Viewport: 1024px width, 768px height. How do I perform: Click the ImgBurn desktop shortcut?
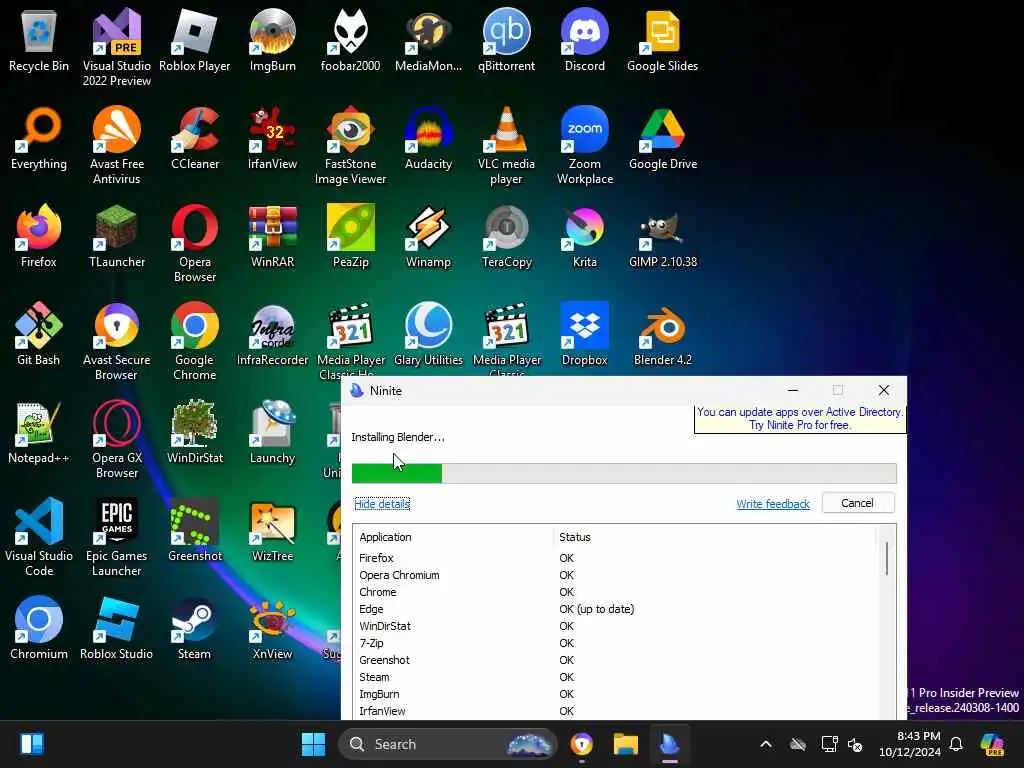pyautogui.click(x=272, y=40)
